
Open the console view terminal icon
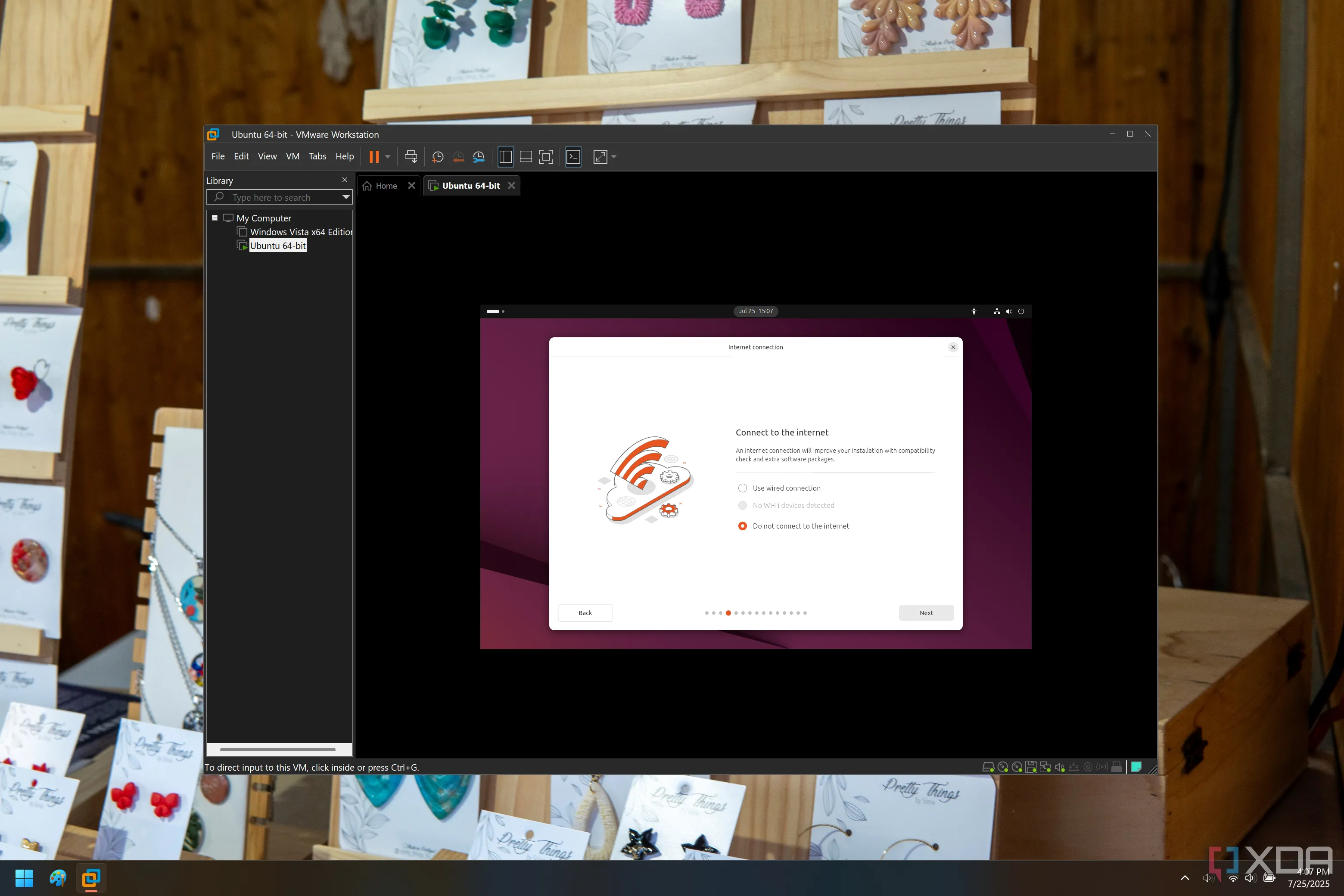[x=573, y=156]
